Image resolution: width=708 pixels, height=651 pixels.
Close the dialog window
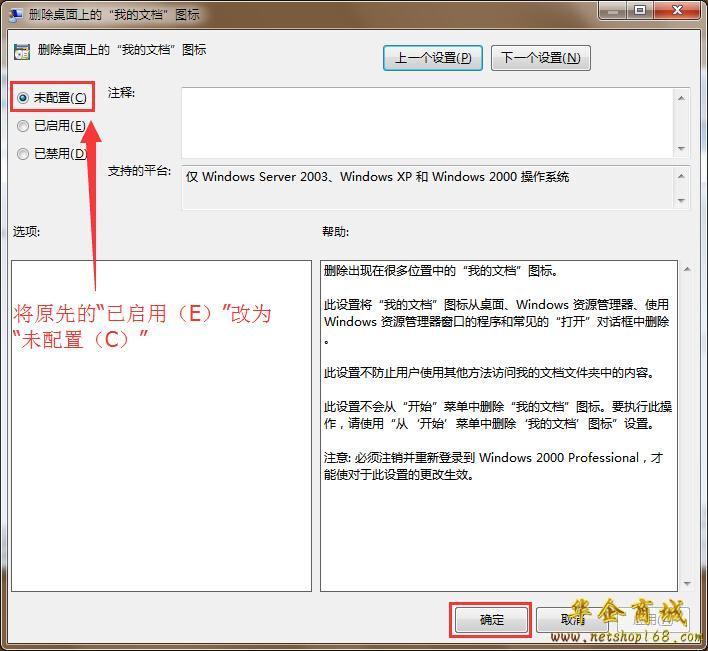(677, 10)
